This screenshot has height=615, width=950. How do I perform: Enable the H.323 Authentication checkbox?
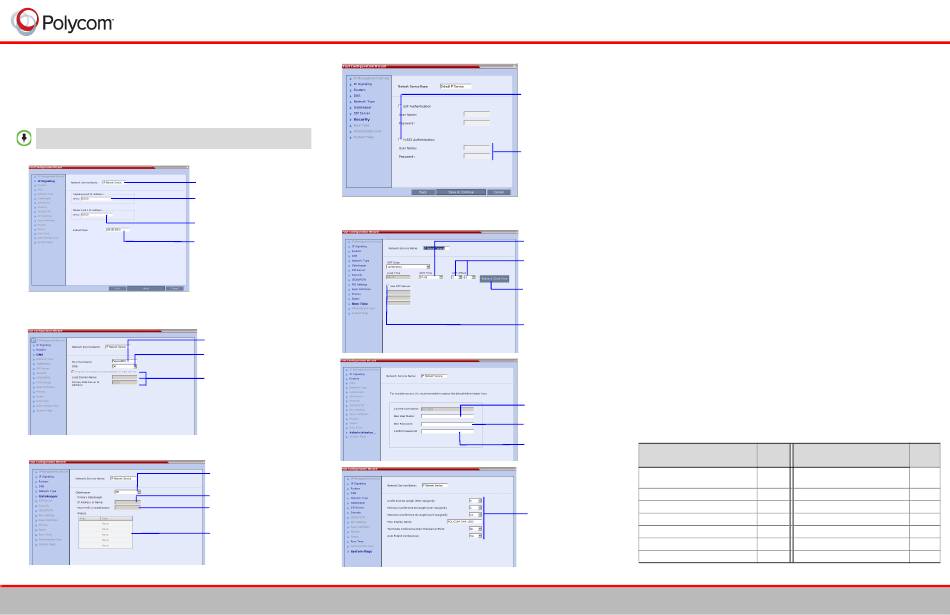point(400,139)
